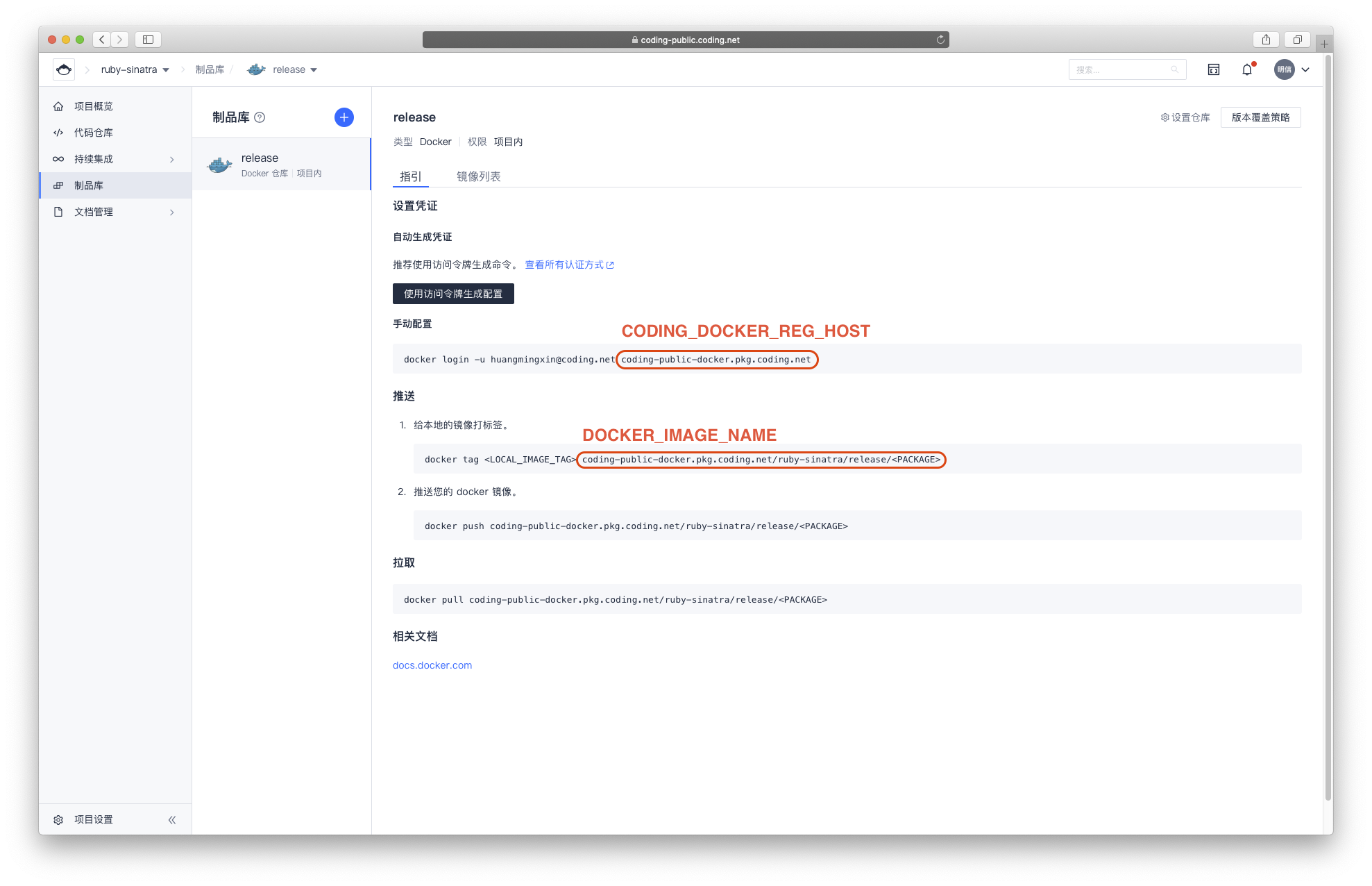
Task: Click the help question mark beside 制品库
Action: [x=260, y=117]
